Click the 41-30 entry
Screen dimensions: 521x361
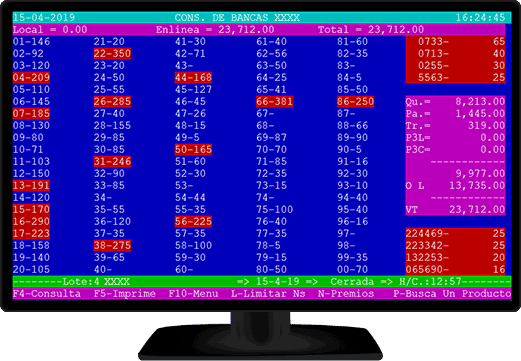point(190,42)
